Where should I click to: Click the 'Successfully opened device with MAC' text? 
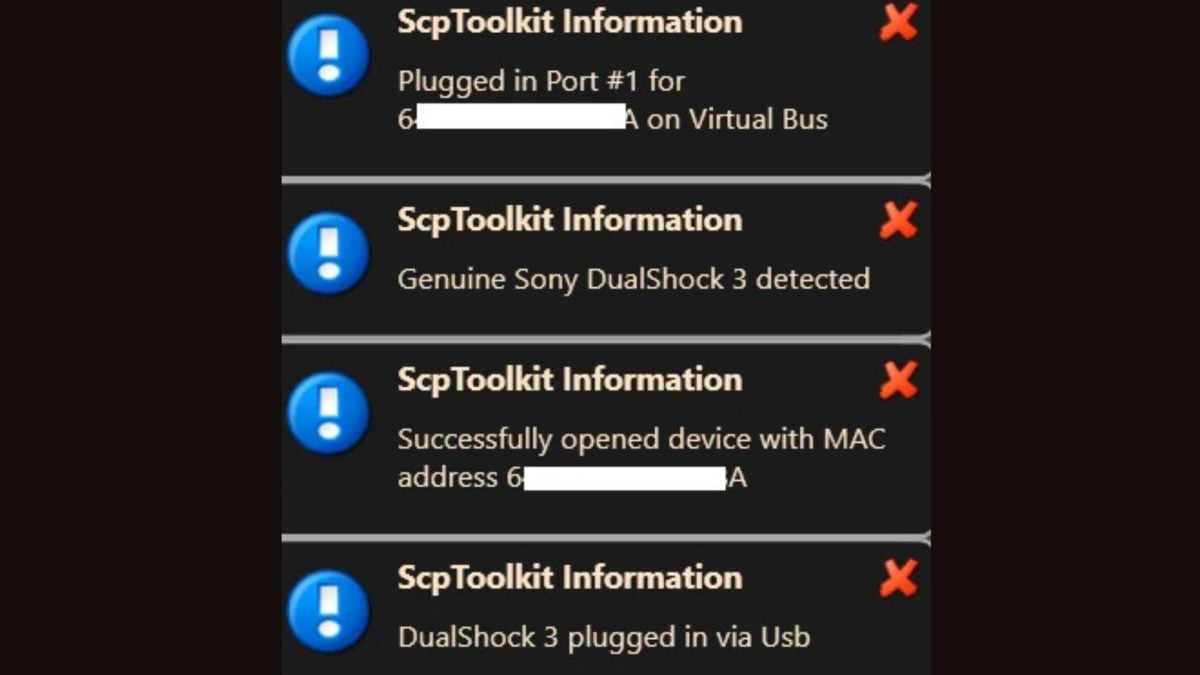pyautogui.click(x=641, y=439)
